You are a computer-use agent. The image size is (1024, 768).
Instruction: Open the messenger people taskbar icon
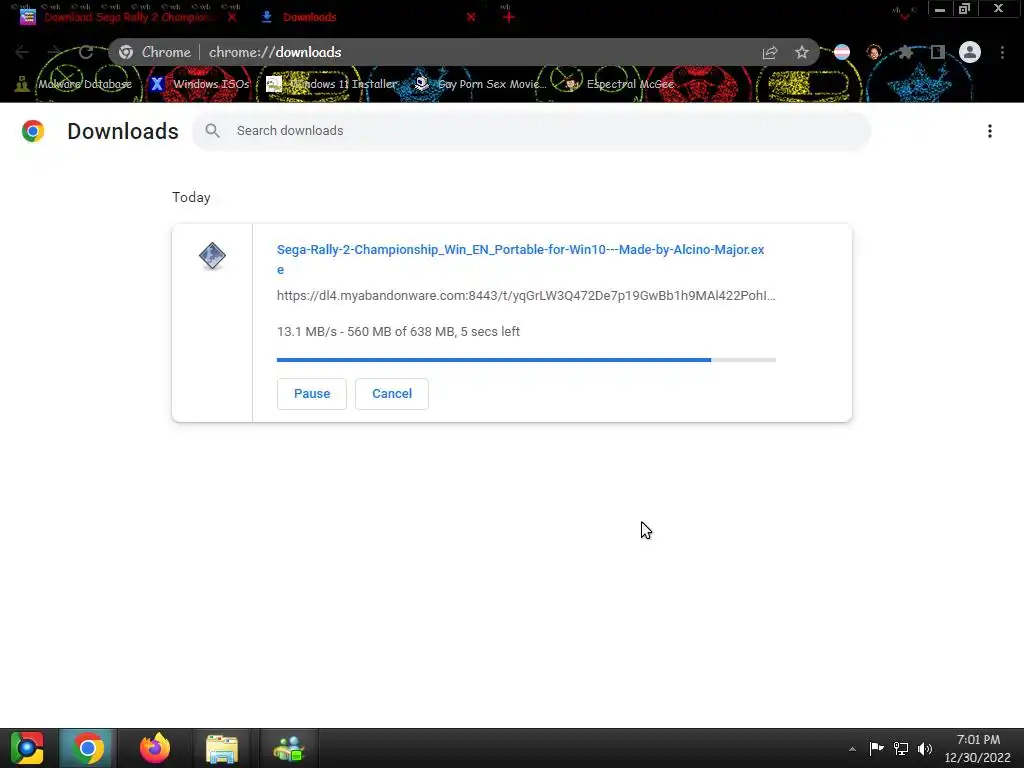click(x=289, y=748)
